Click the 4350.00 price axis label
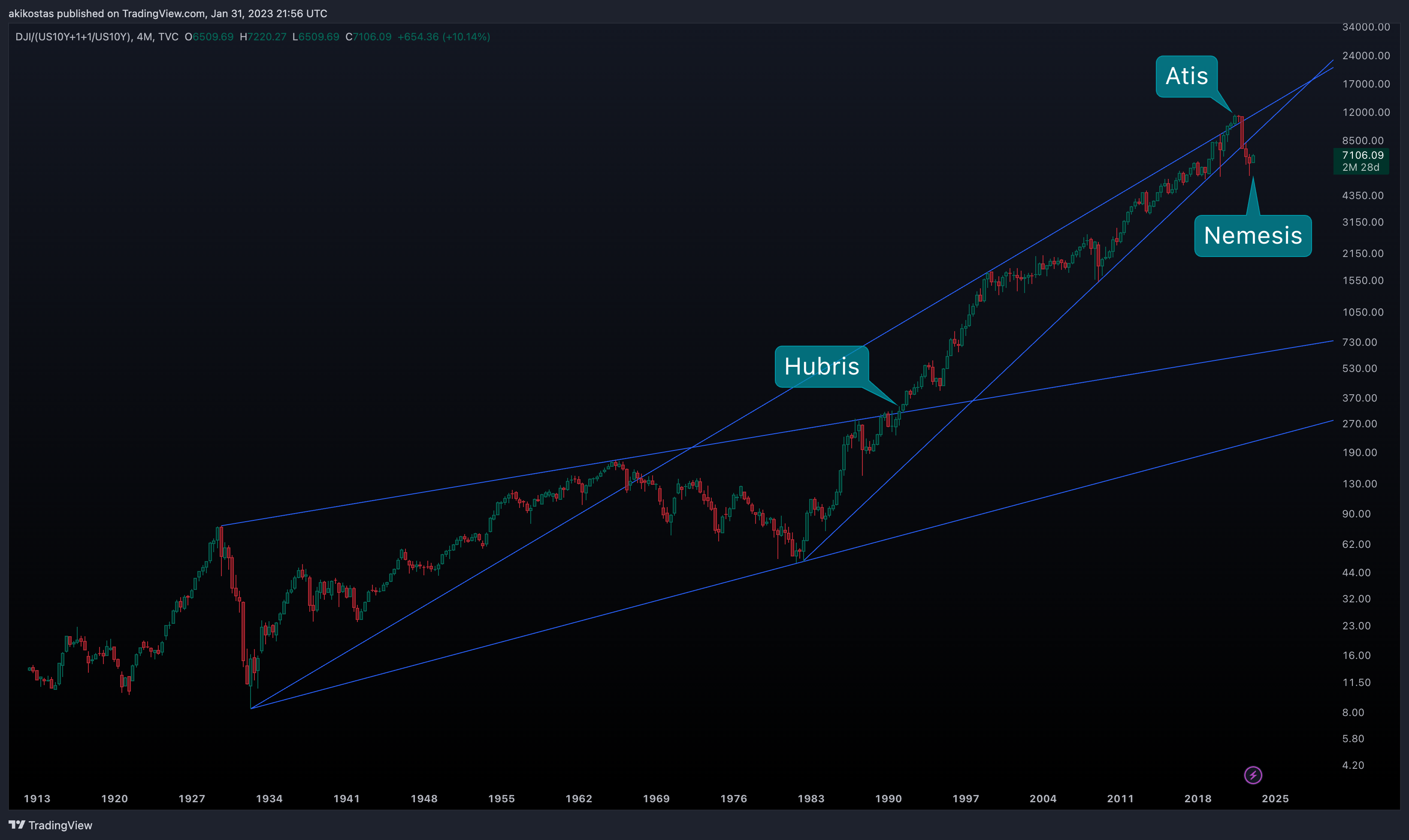 tap(1363, 195)
